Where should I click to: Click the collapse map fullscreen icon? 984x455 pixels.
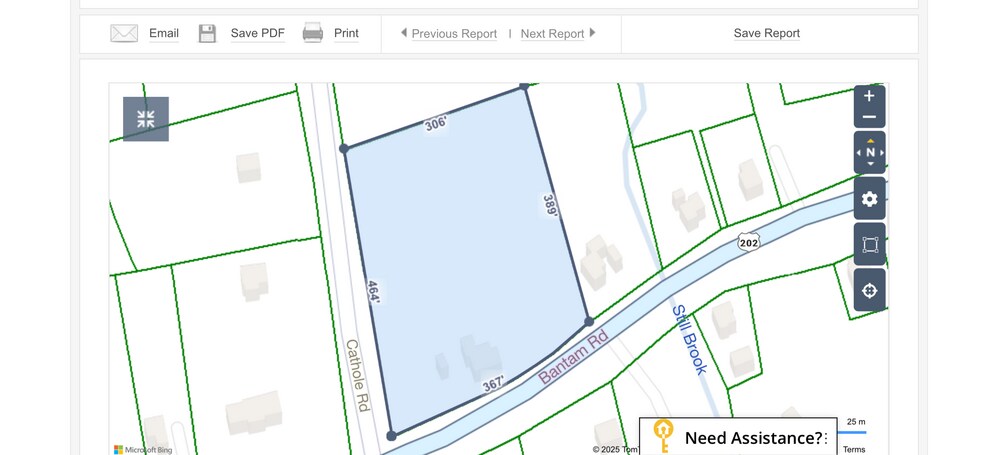click(146, 119)
